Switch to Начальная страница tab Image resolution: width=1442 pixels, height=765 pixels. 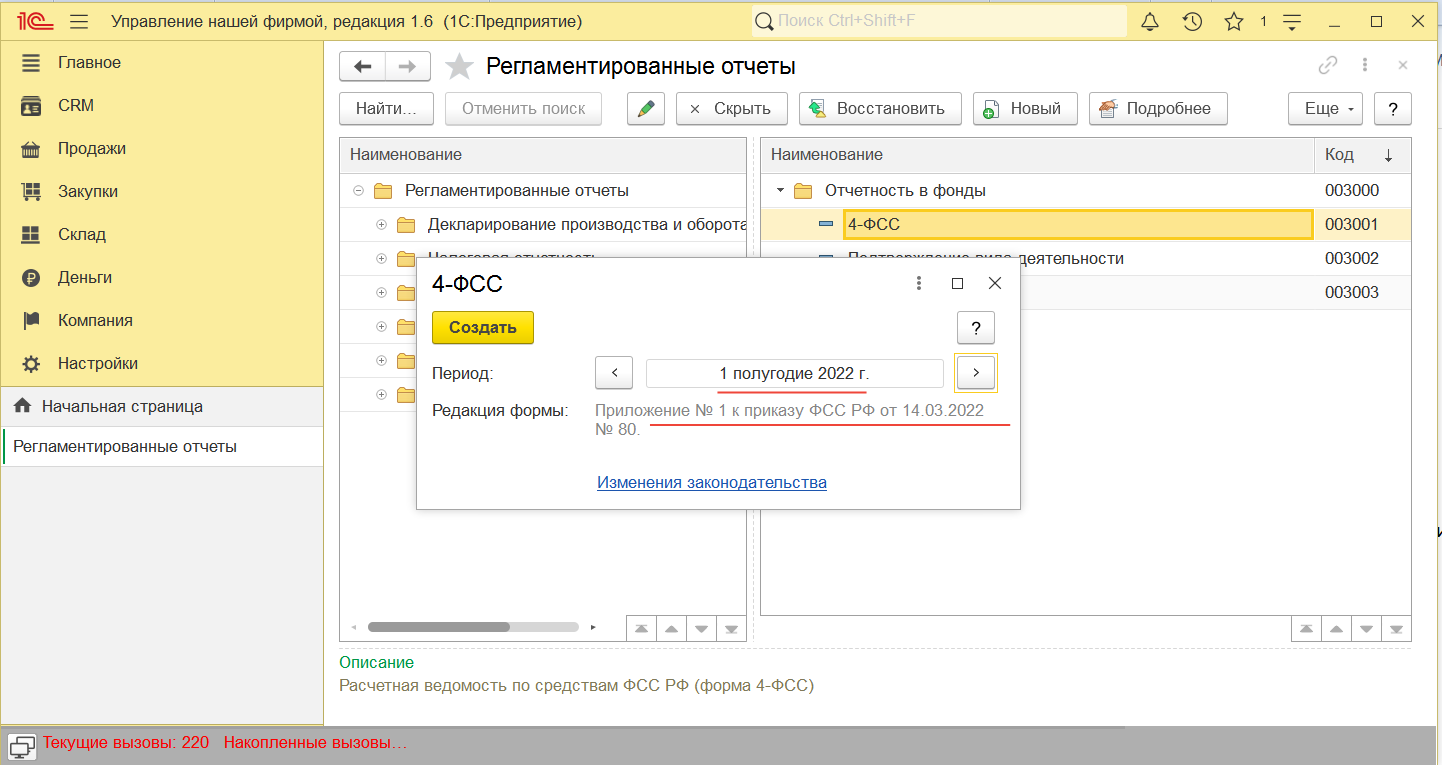coord(162,407)
